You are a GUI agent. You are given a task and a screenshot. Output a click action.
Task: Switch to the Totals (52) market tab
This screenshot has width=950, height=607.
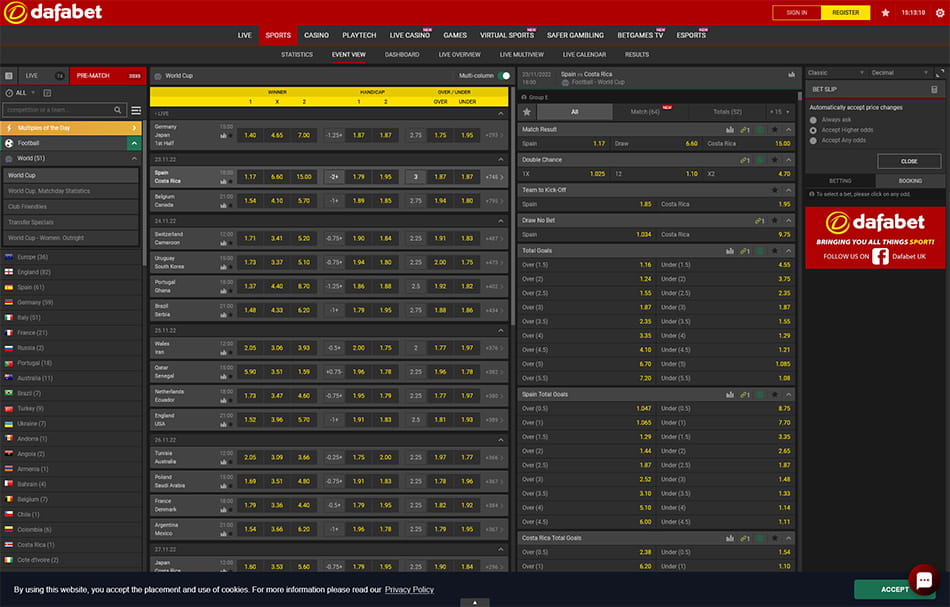pyautogui.click(x=727, y=111)
